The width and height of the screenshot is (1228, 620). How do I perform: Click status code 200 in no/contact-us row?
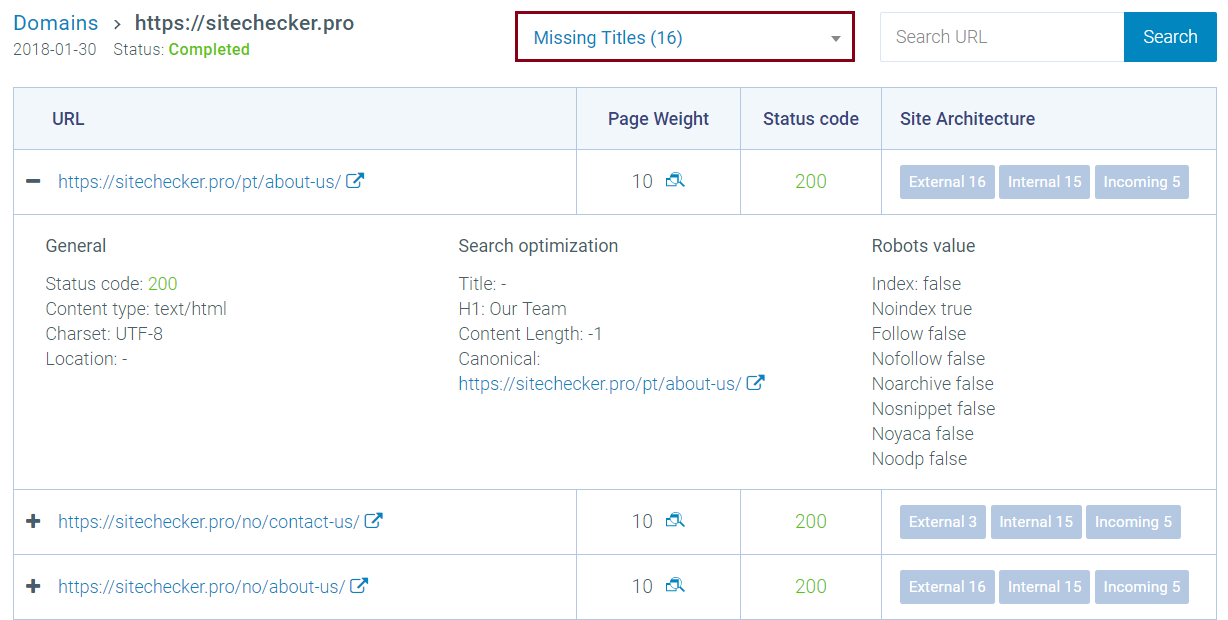pos(811,522)
